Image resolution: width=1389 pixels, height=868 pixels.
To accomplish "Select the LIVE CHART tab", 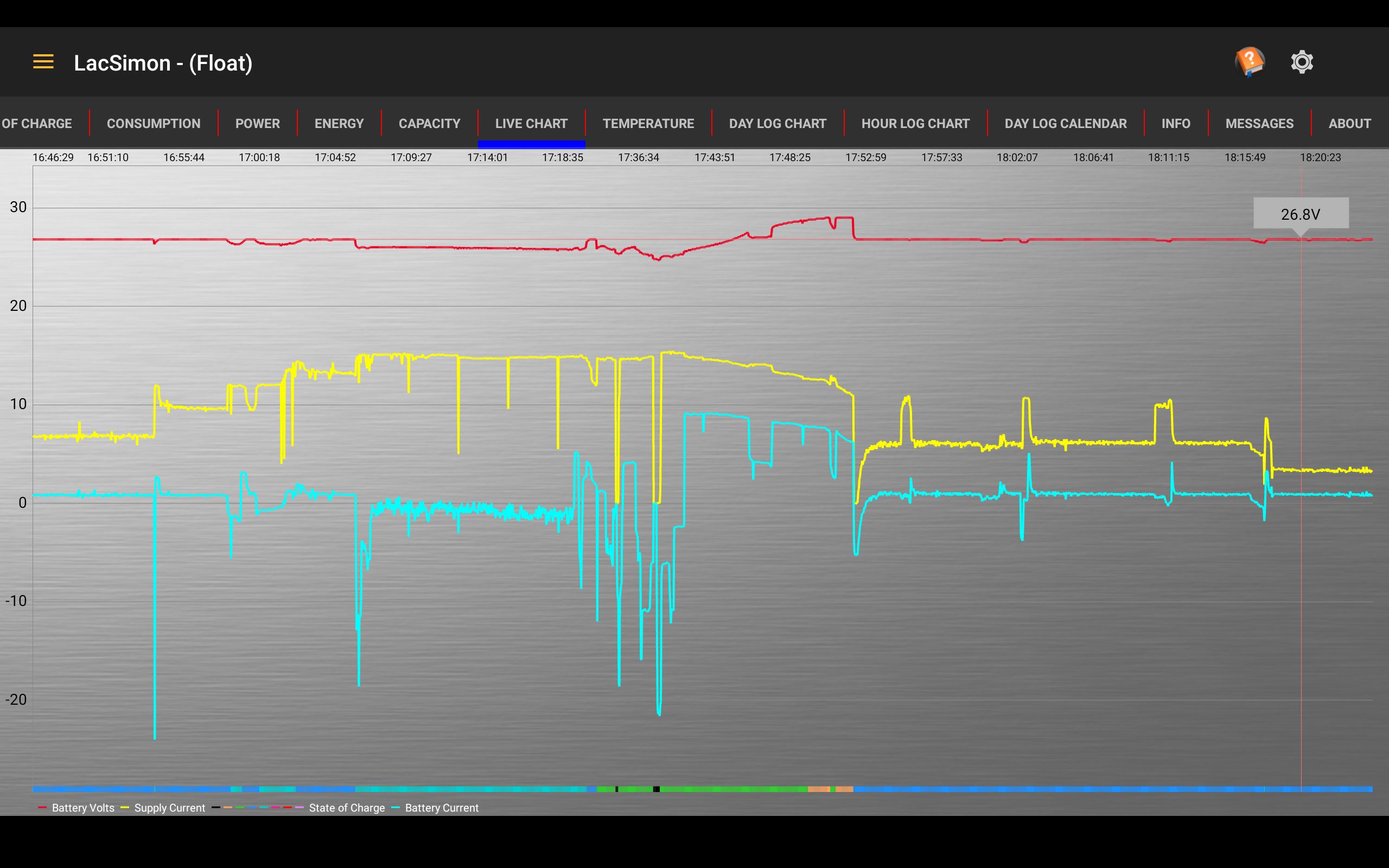I will coord(532,124).
